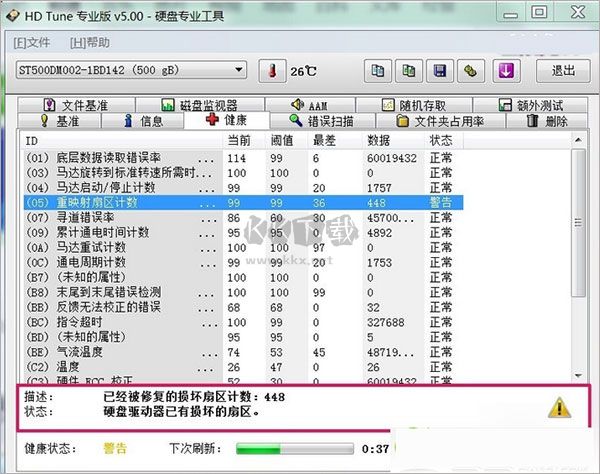
Task: Select row (0C) 通电周期计数
Action: pyautogui.click(x=243, y=262)
